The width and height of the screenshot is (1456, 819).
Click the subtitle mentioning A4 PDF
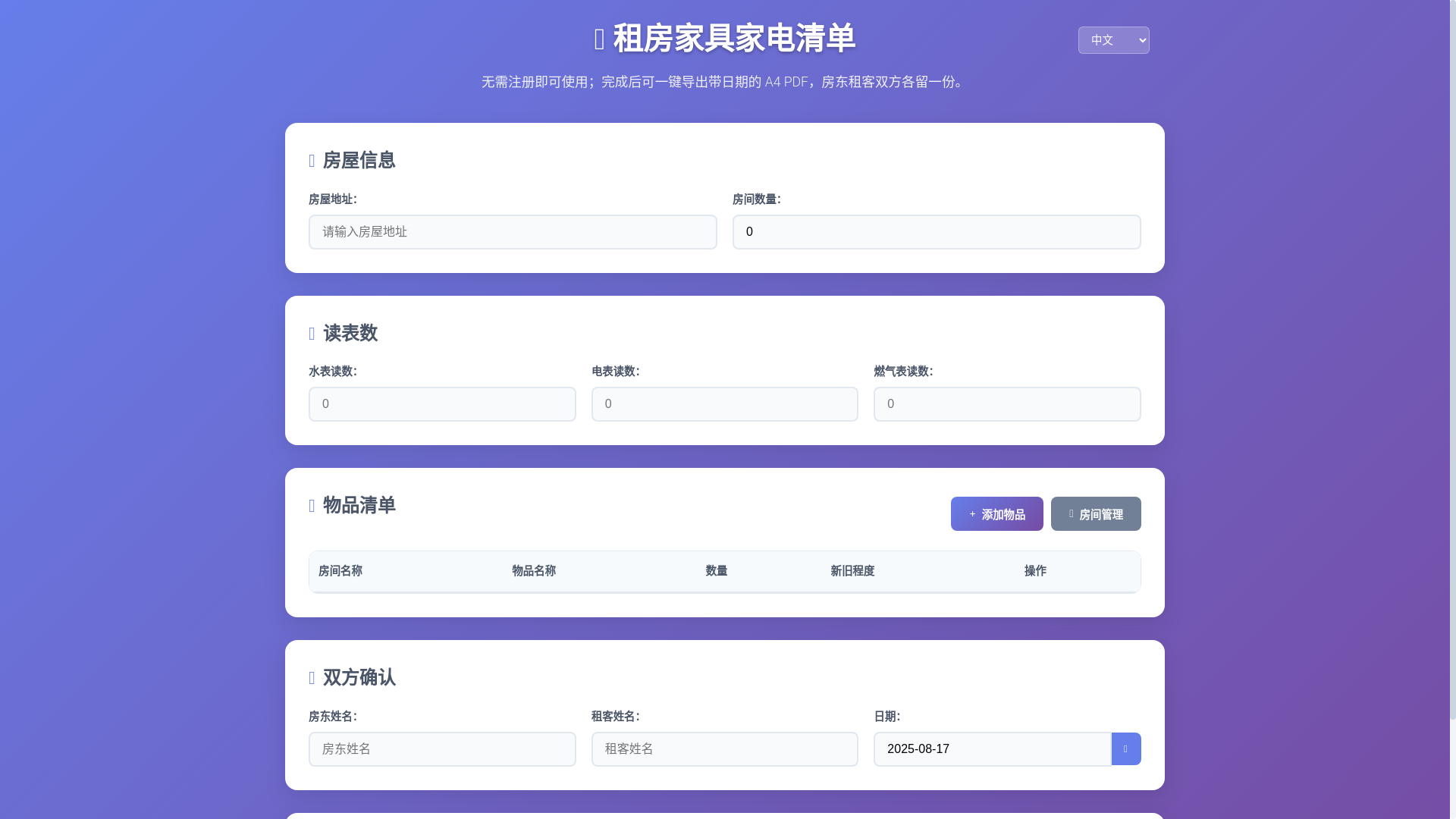[x=725, y=82]
